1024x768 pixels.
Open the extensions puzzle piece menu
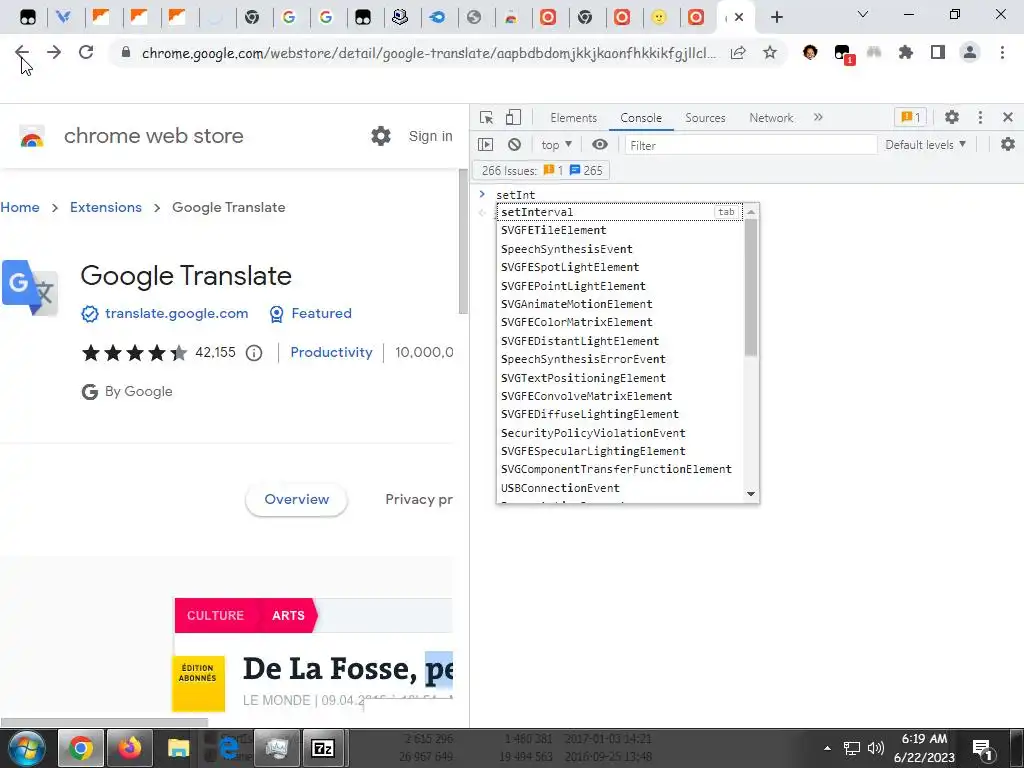coord(906,52)
